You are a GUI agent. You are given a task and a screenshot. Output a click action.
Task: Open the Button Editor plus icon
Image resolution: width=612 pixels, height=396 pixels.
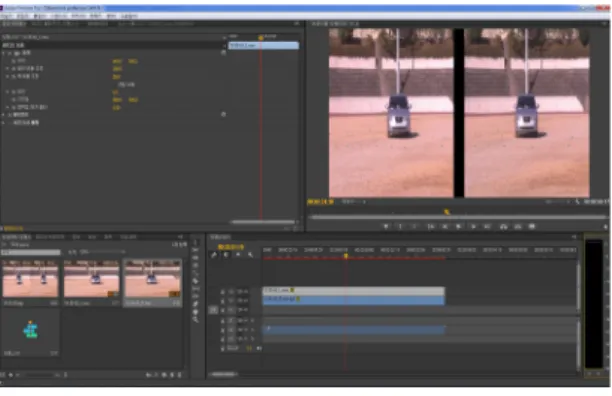[605, 227]
